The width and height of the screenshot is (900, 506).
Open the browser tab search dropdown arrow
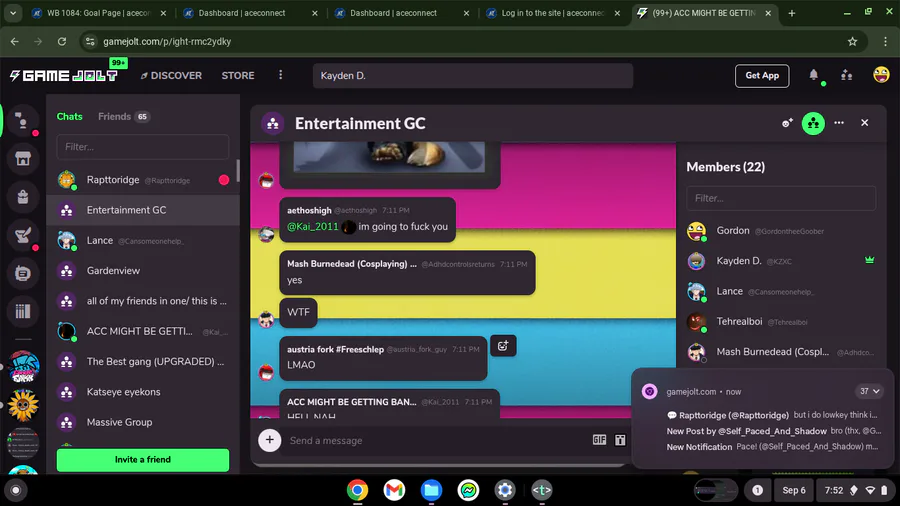click(13, 13)
